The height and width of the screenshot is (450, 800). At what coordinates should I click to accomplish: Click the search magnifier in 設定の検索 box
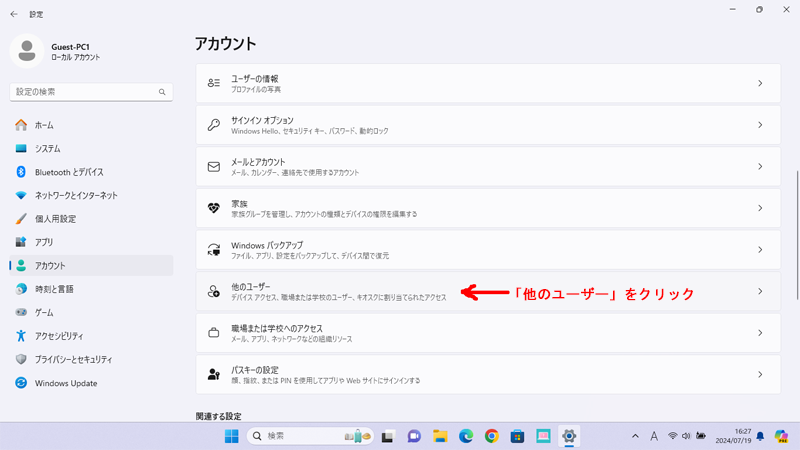[x=162, y=92]
